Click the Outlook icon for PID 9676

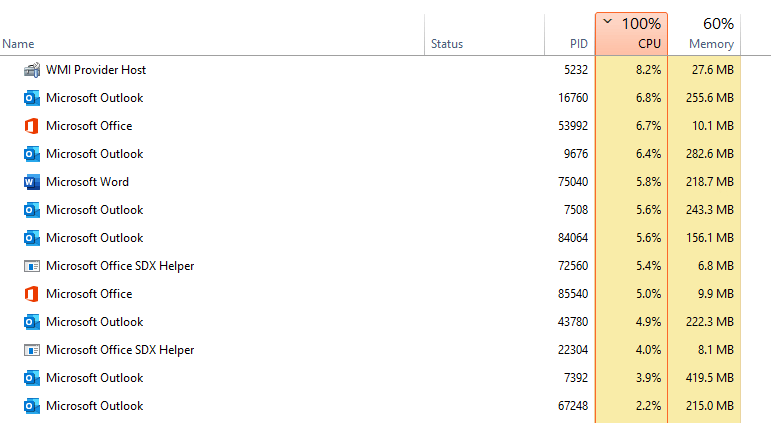[32, 154]
